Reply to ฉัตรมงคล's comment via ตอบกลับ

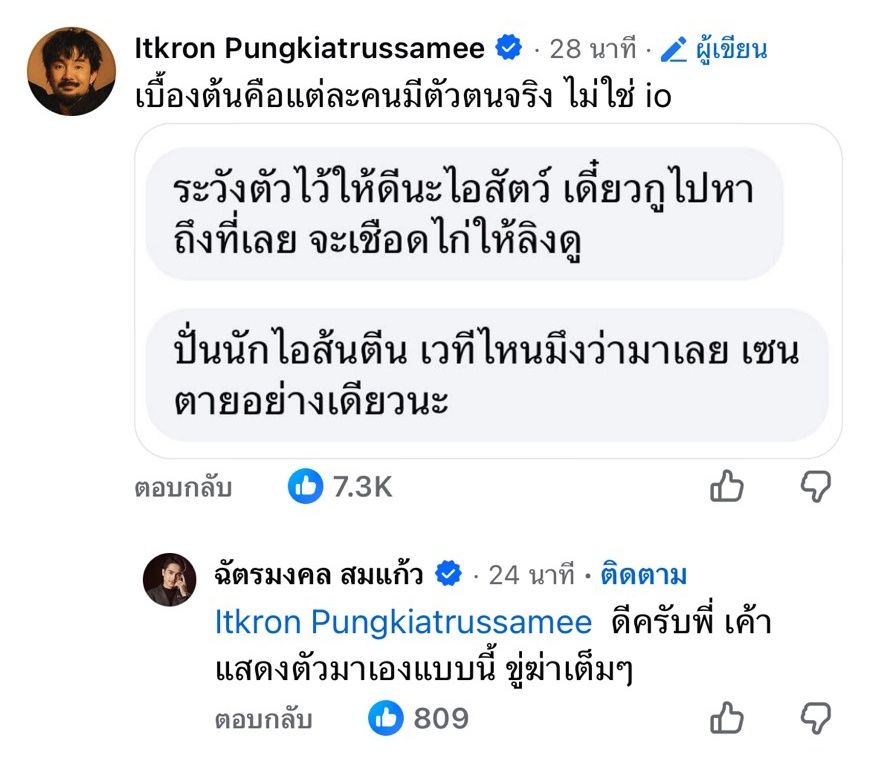pyautogui.click(x=263, y=718)
